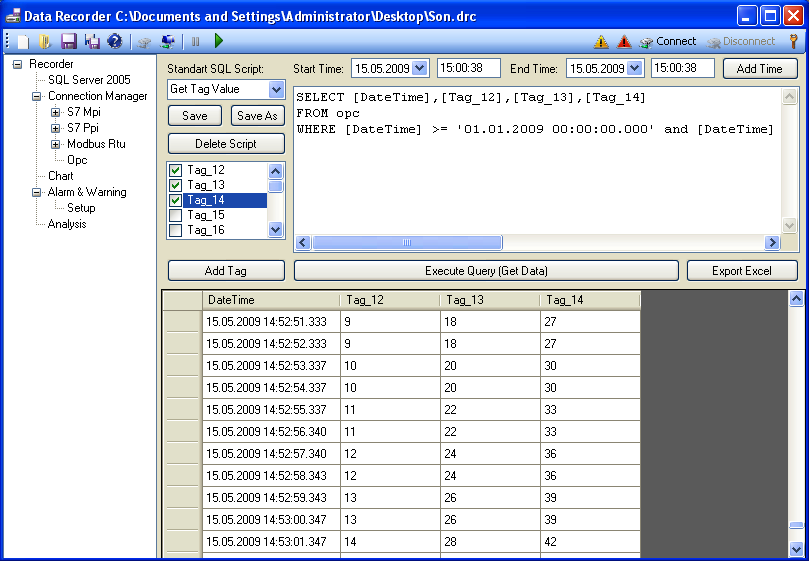The image size is (809, 561).
Task: Click the Save As button
Action: [x=257, y=116]
